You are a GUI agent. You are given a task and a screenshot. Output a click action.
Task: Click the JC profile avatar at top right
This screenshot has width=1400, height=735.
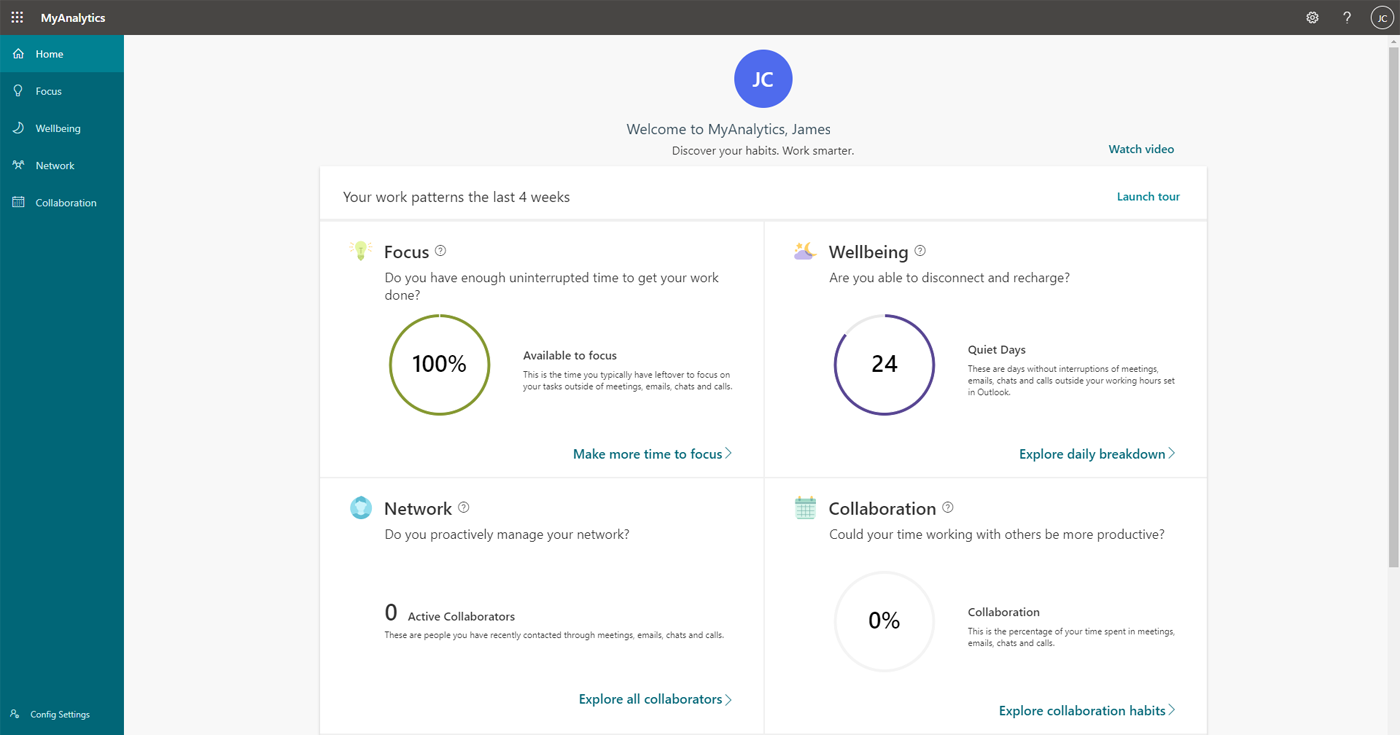point(1381,17)
